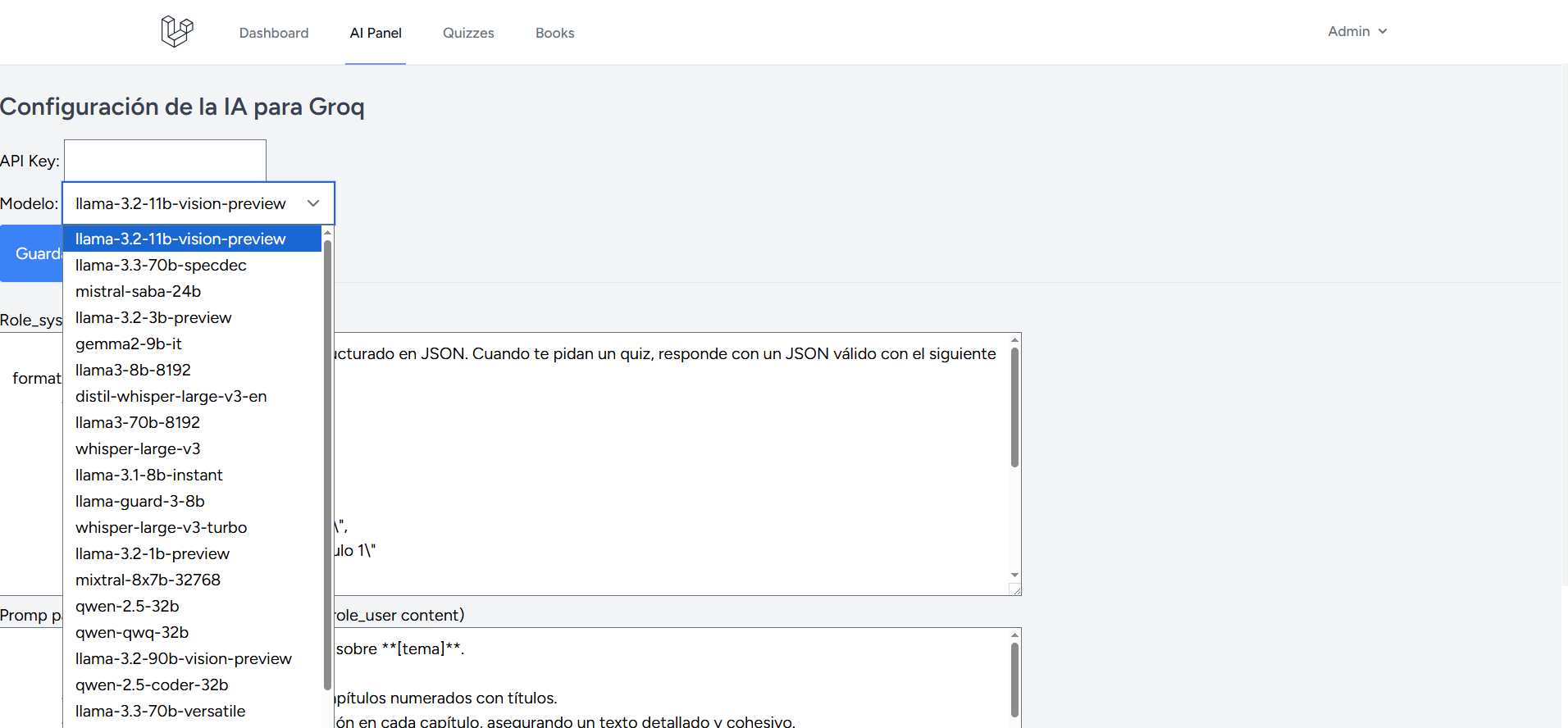Choose llama-guard-3-8b option

point(192,501)
